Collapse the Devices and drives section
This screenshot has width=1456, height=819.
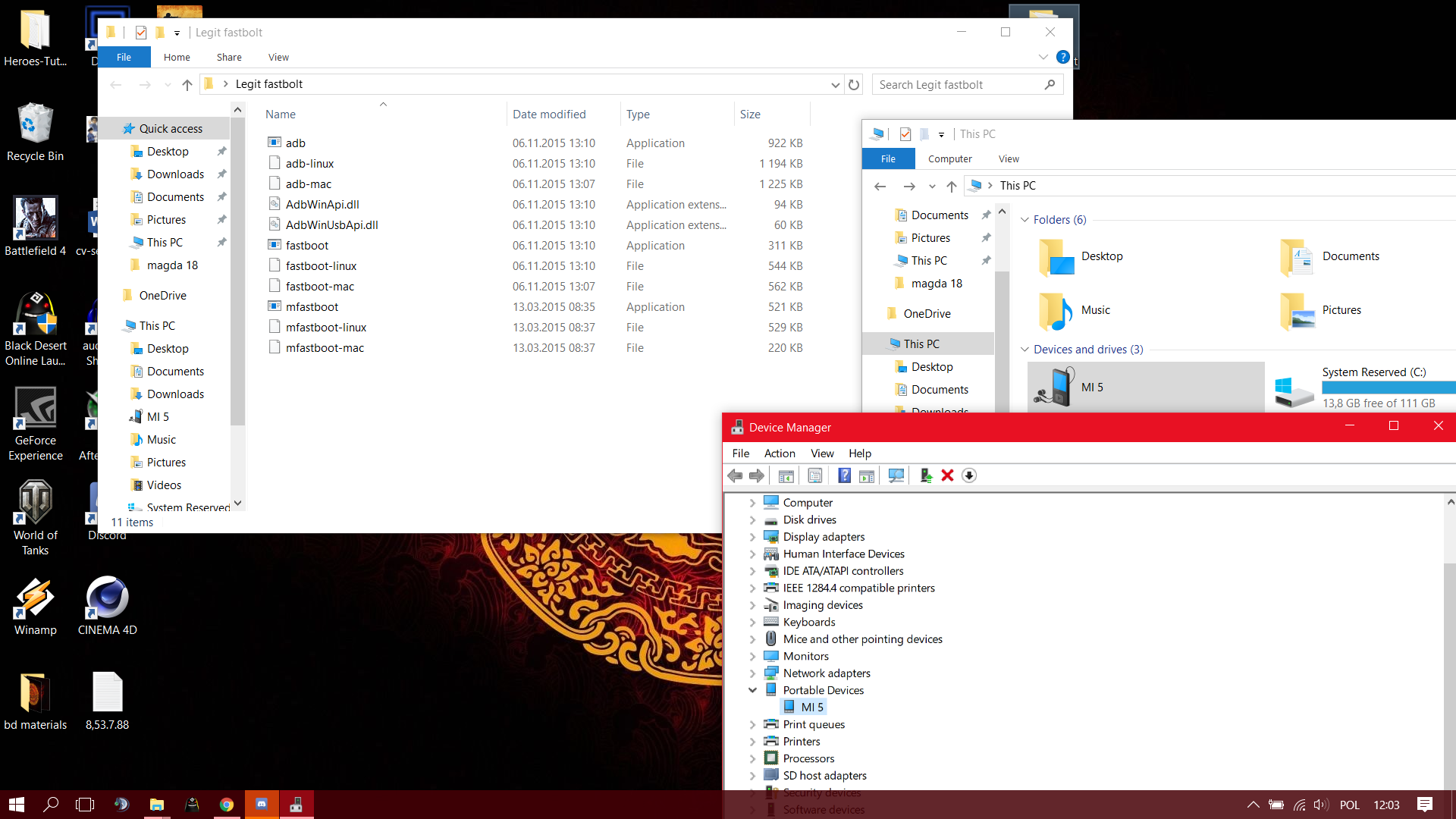click(x=1025, y=350)
